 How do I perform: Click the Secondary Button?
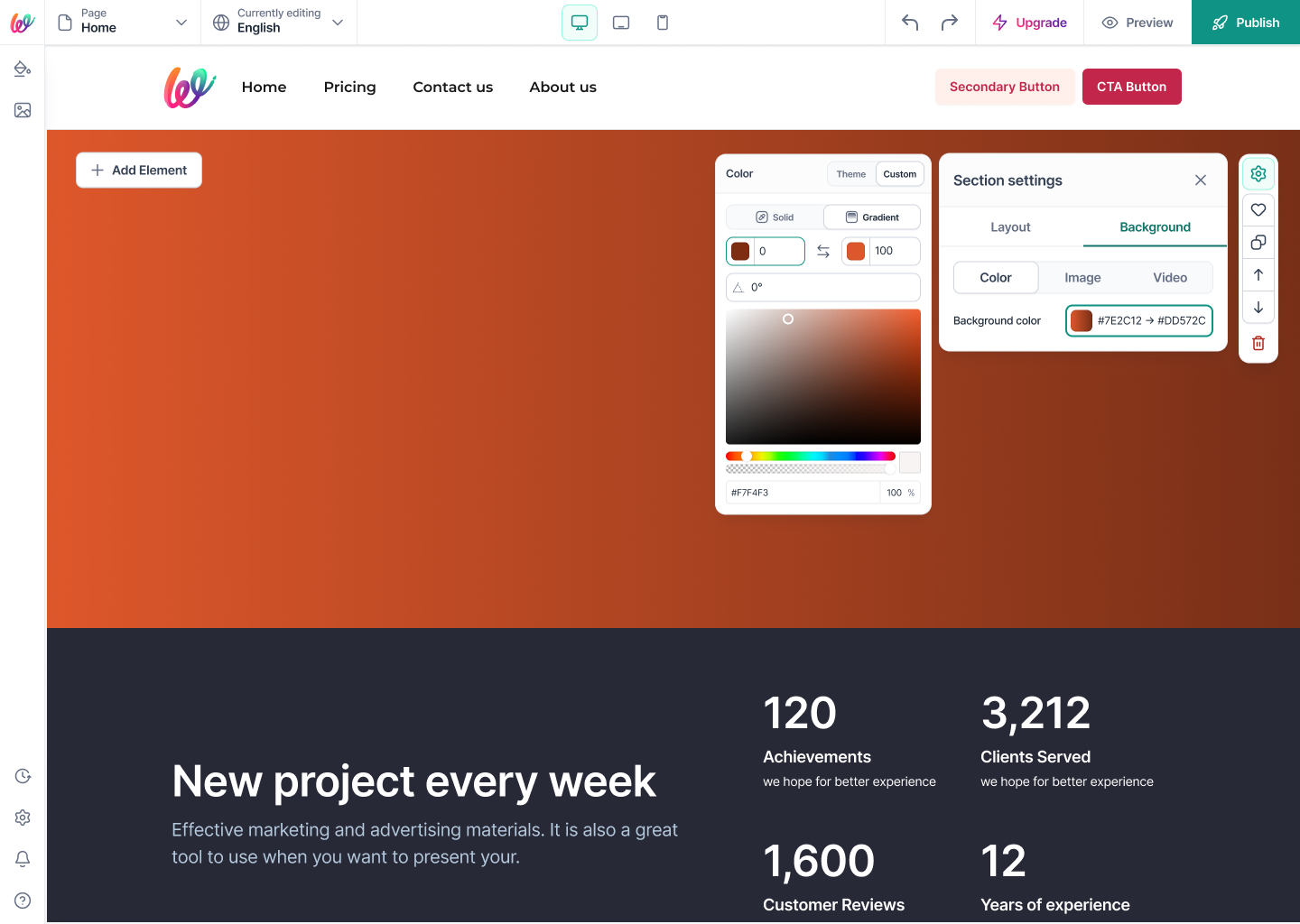tap(1005, 87)
